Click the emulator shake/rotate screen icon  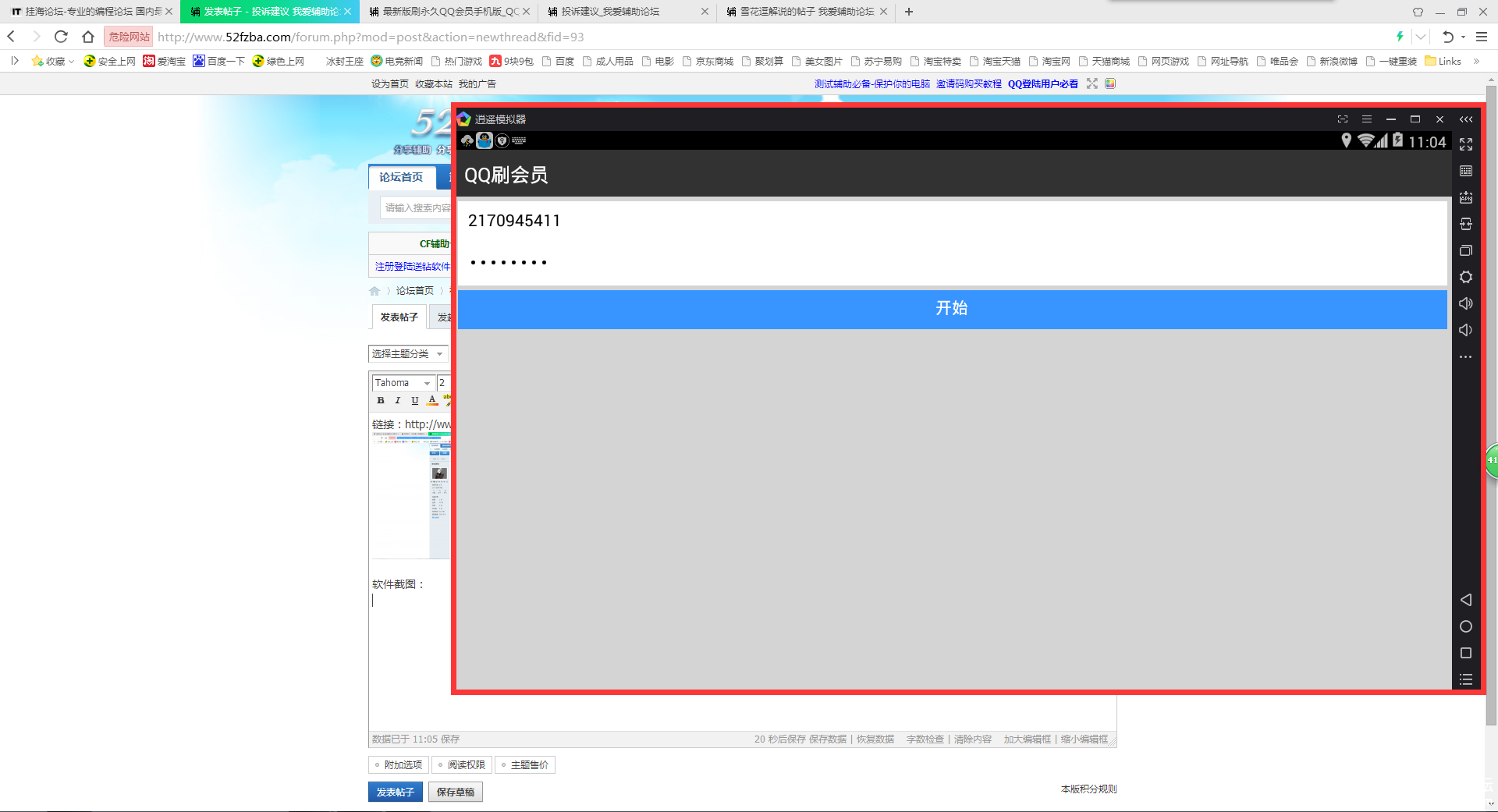click(x=1466, y=224)
